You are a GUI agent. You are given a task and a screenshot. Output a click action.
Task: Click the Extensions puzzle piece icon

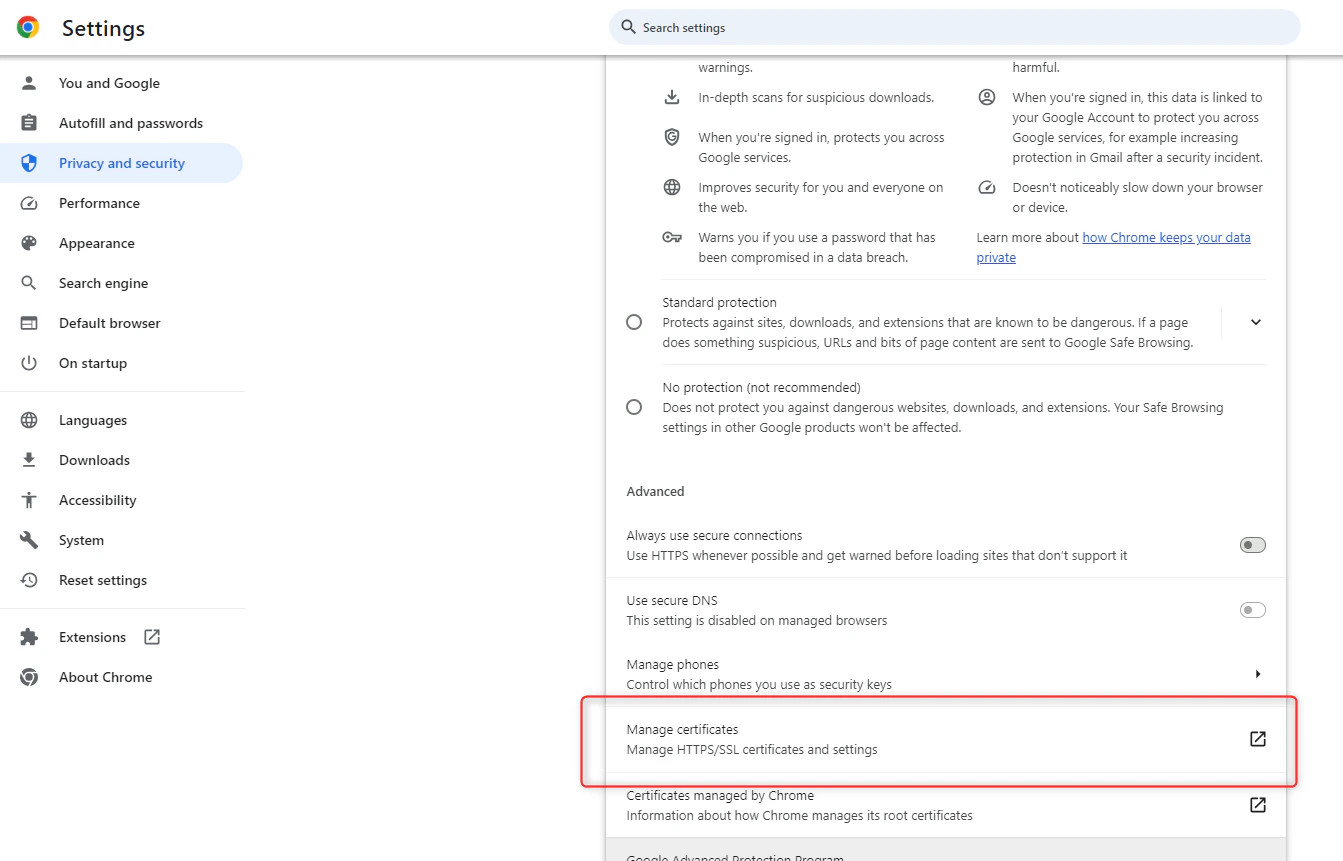(28, 637)
